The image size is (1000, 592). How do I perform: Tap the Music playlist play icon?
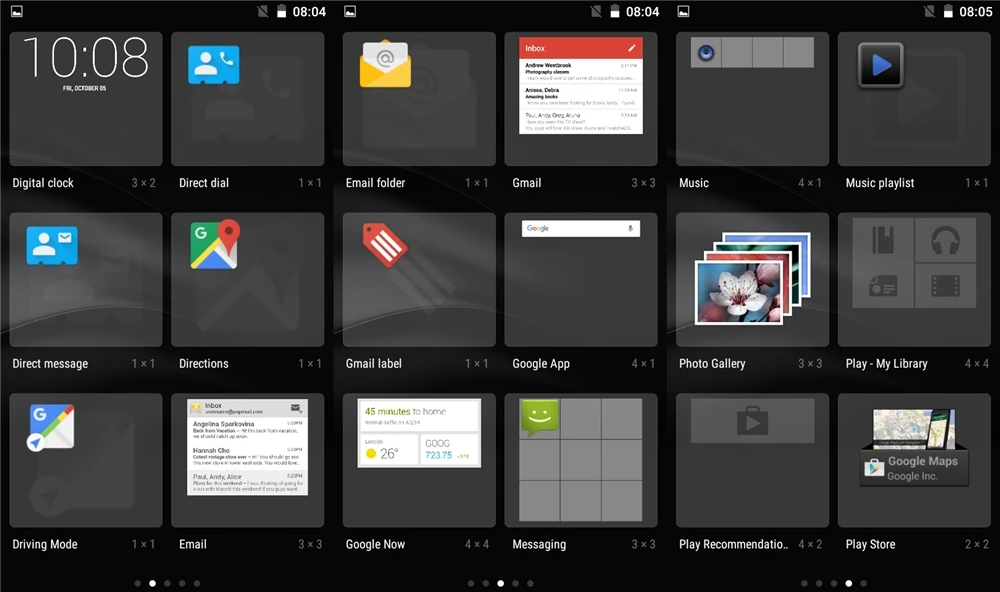point(881,65)
